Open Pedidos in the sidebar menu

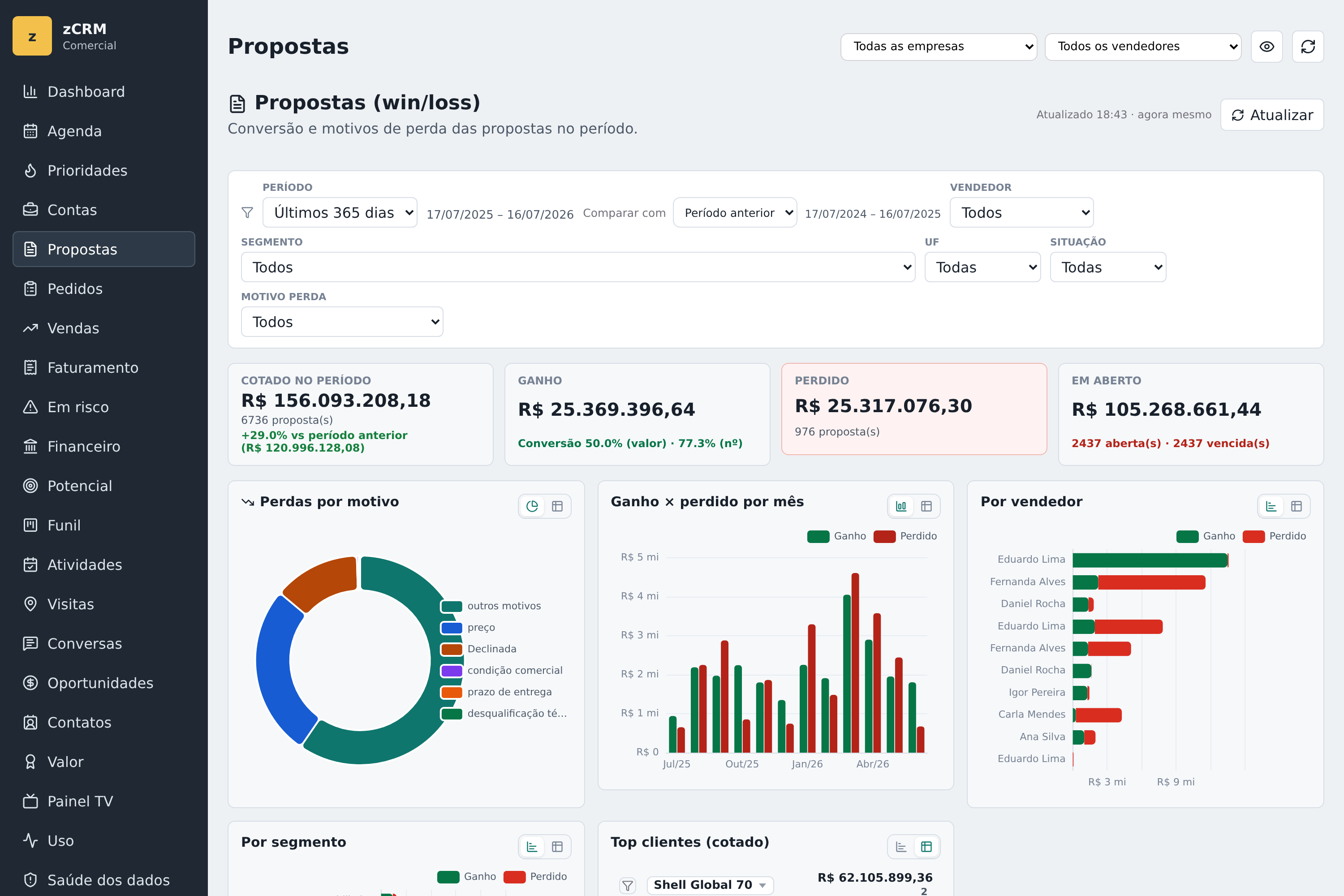103,289
